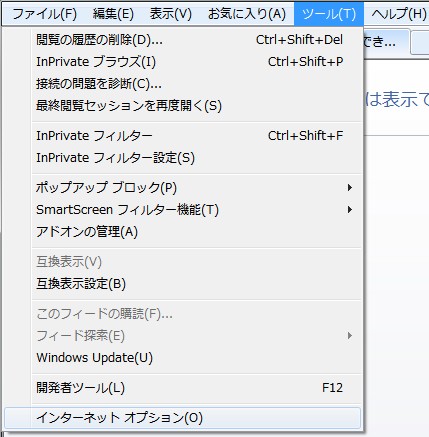Click the browser tab behind the menu
Screen dimensions: 429x437
click(x=385, y=43)
